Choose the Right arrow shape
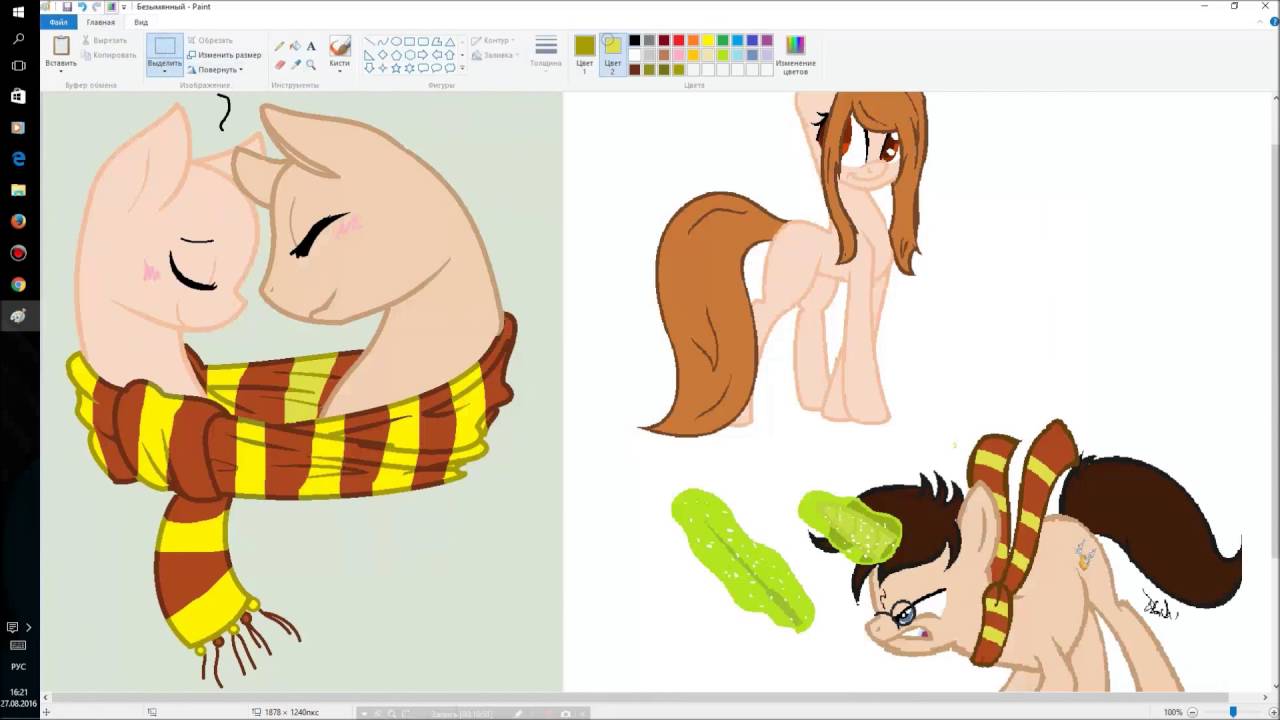The image size is (1280, 720). (x=423, y=55)
